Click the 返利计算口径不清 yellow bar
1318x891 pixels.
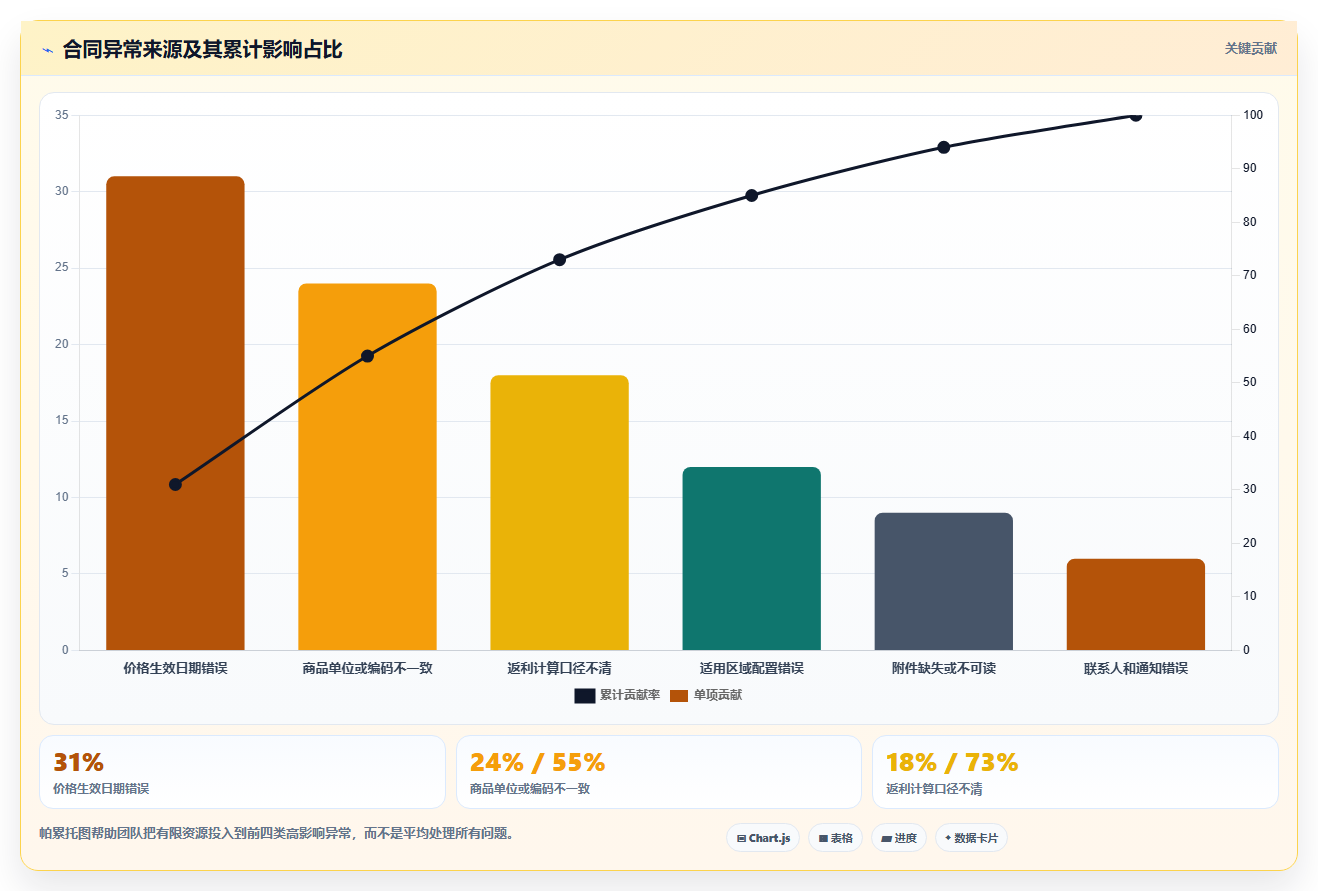click(559, 512)
